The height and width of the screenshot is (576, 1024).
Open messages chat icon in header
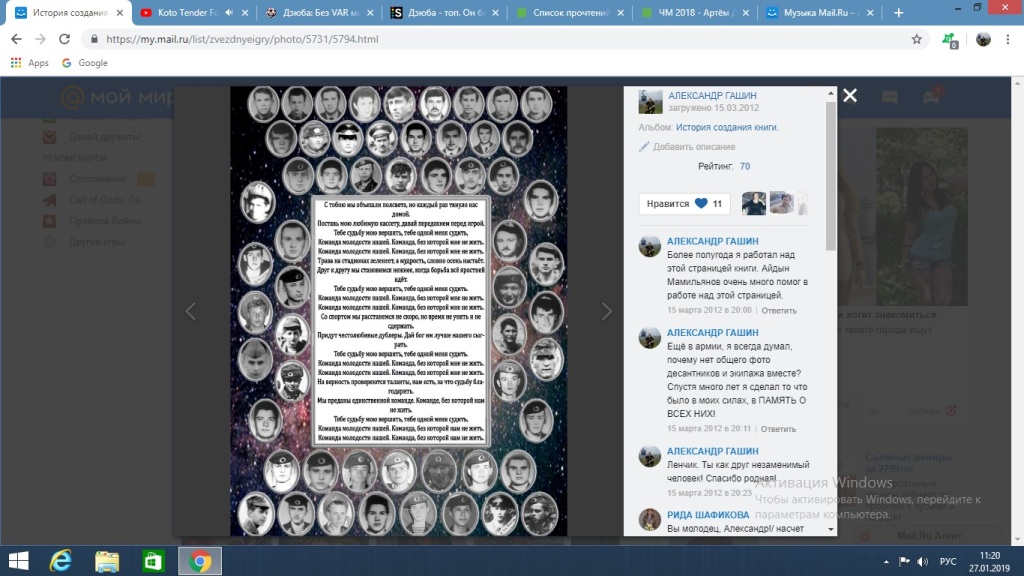(889, 97)
